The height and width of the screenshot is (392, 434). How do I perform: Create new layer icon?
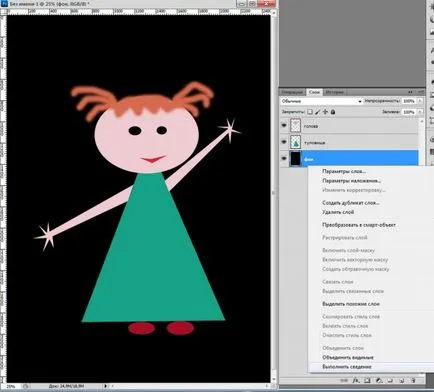coord(402,380)
